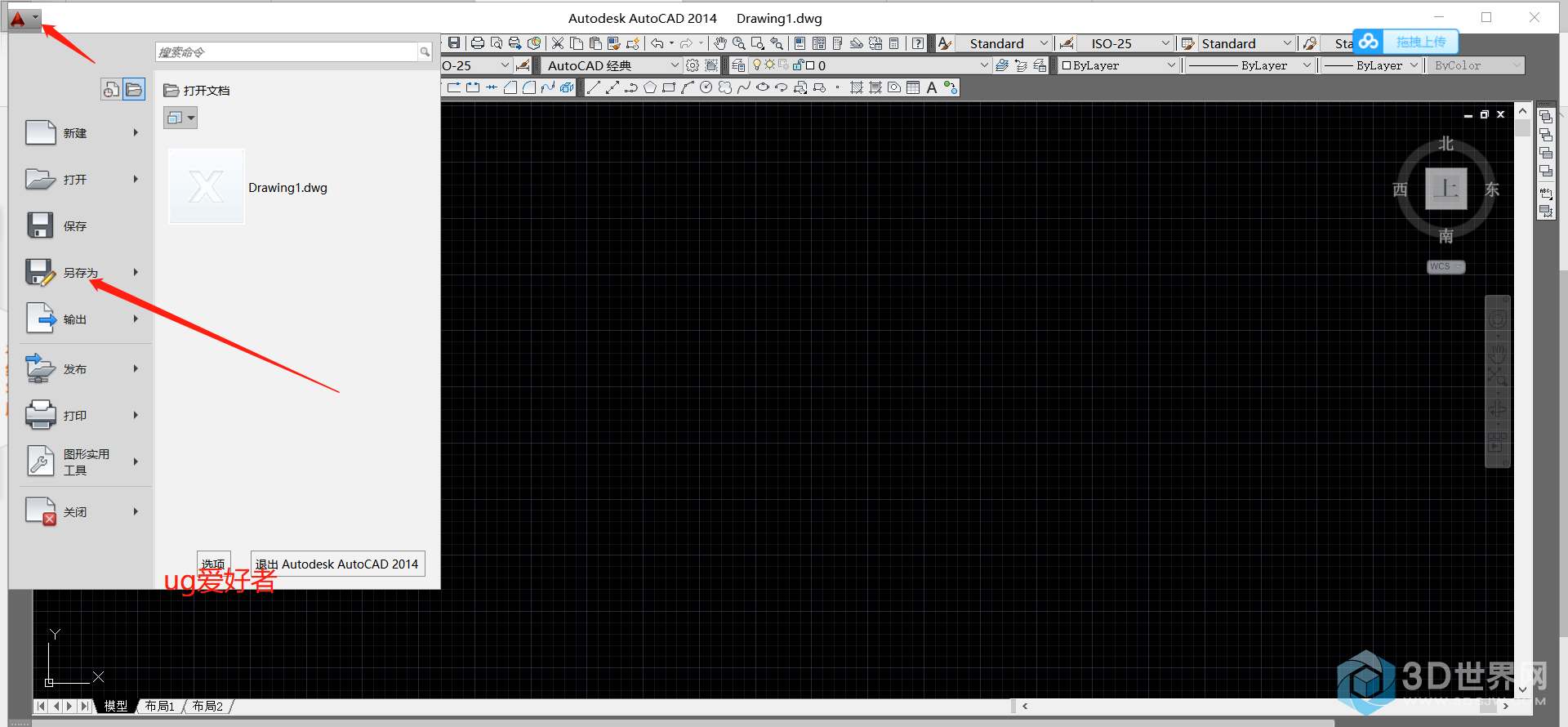Click the 选项 (Options) button
The width and height of the screenshot is (1568, 727).
tap(214, 564)
